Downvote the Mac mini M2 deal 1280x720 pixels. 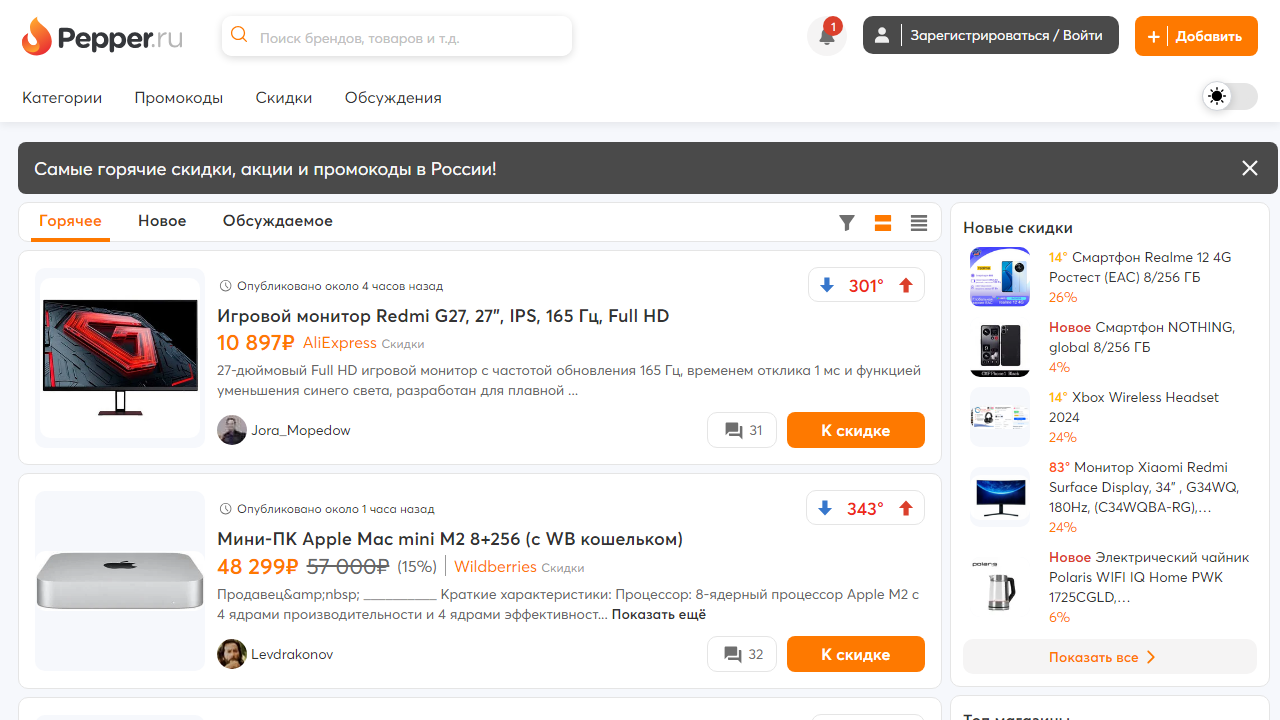pos(825,509)
